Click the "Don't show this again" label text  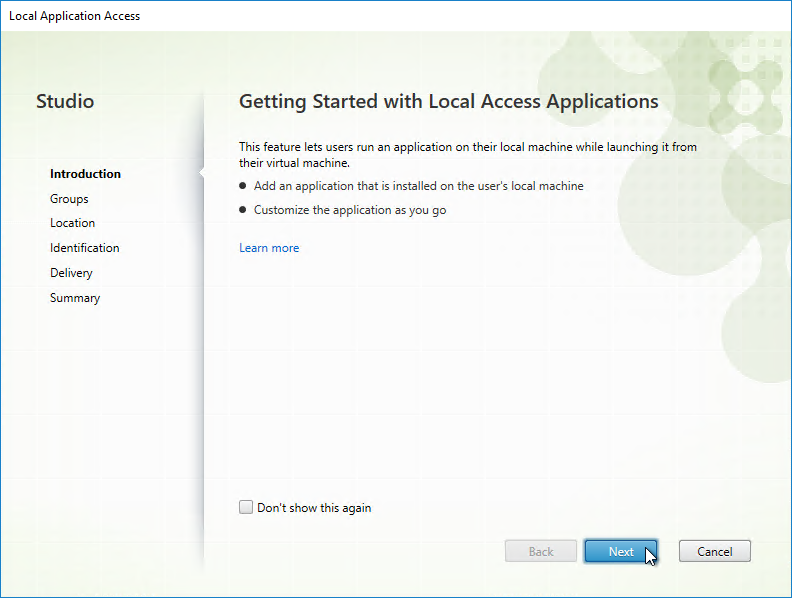(314, 508)
